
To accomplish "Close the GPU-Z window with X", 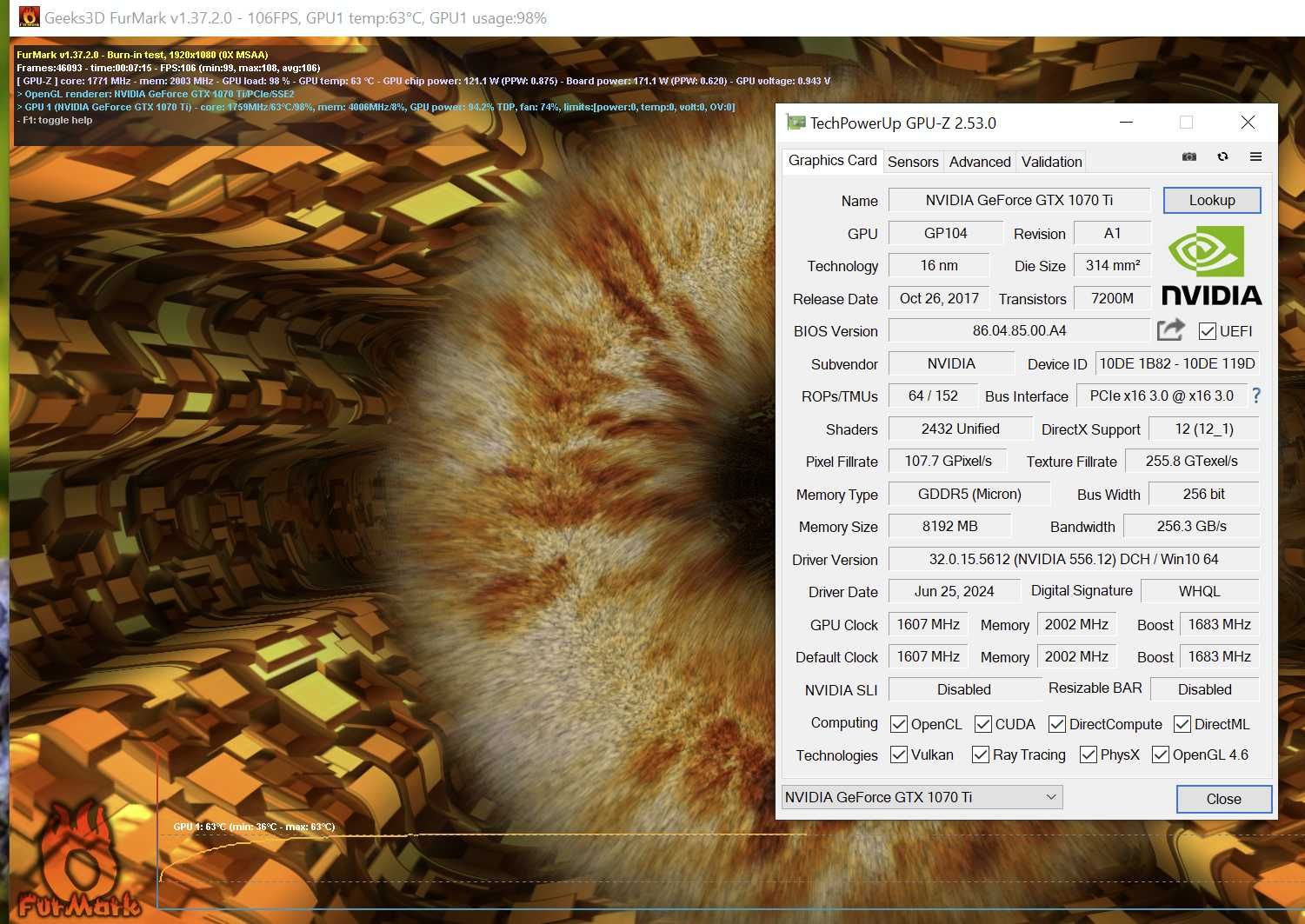I will pyautogui.click(x=1248, y=123).
